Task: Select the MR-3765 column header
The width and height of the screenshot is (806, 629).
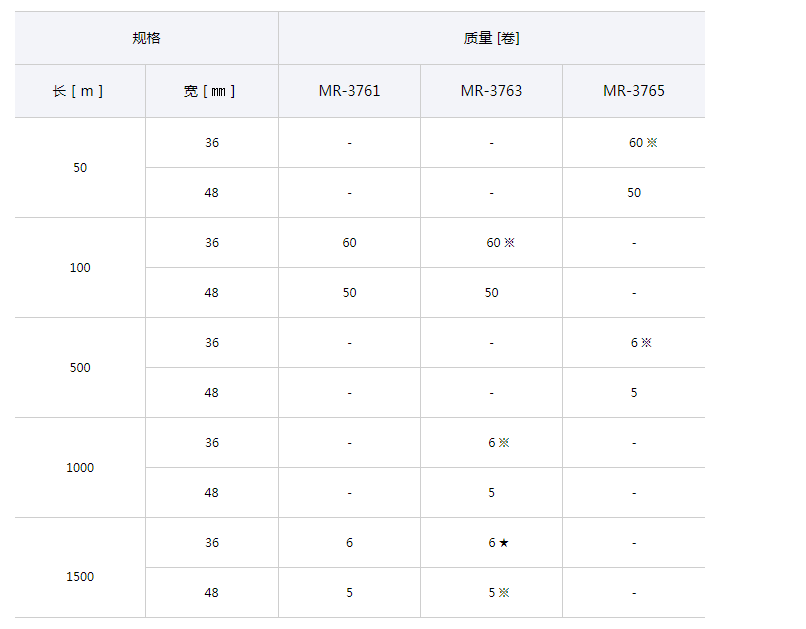Action: (633, 91)
